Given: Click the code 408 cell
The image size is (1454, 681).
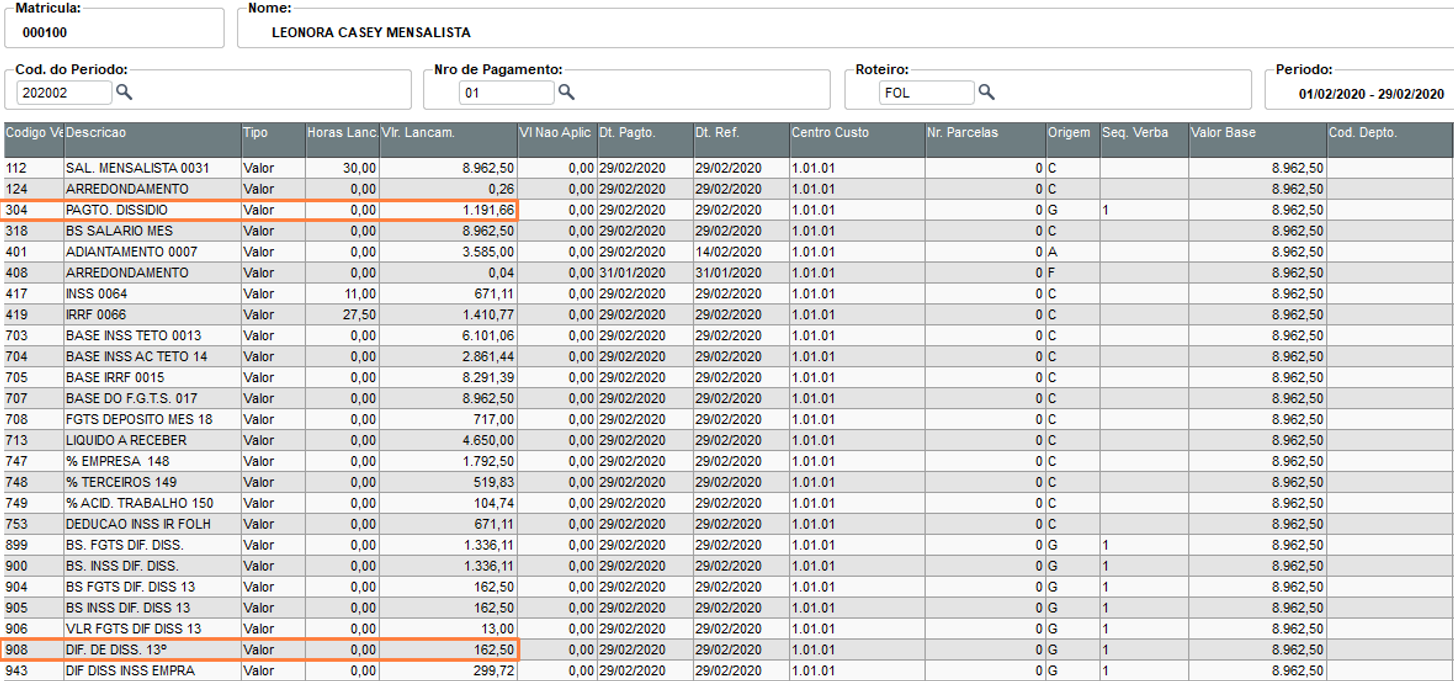Looking at the screenshot, I should point(32,273).
